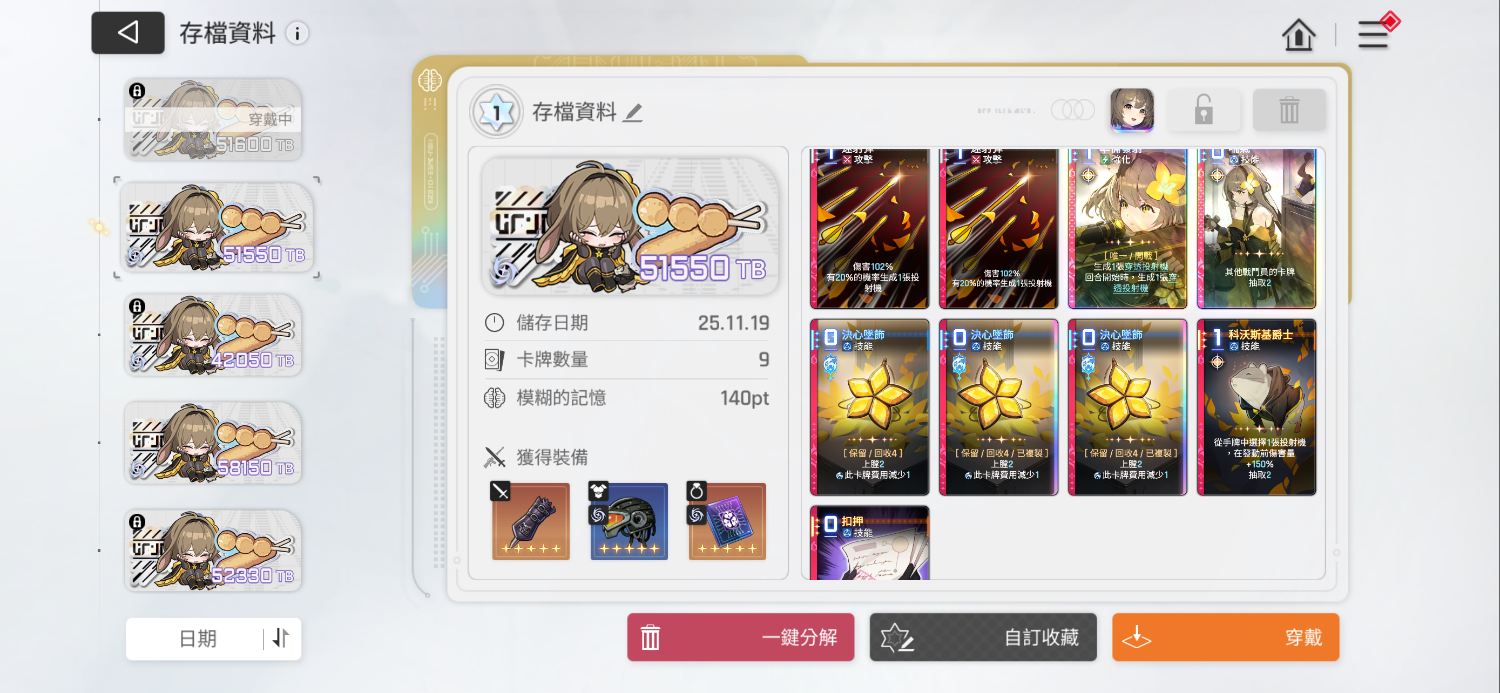Select the 58150 TB save entry
The width and height of the screenshot is (1500, 693).
[214, 443]
